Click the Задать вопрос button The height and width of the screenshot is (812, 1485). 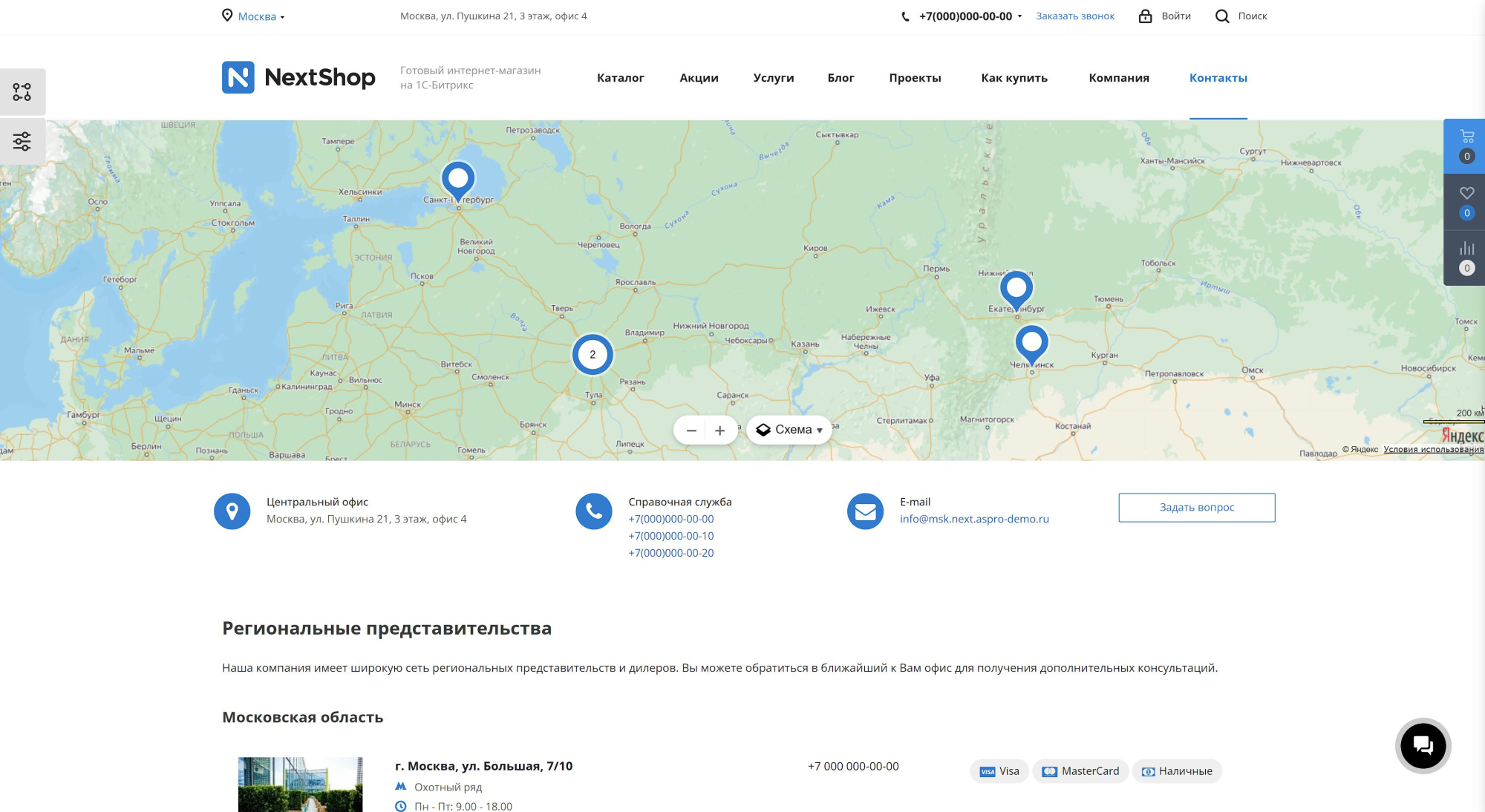(1196, 508)
